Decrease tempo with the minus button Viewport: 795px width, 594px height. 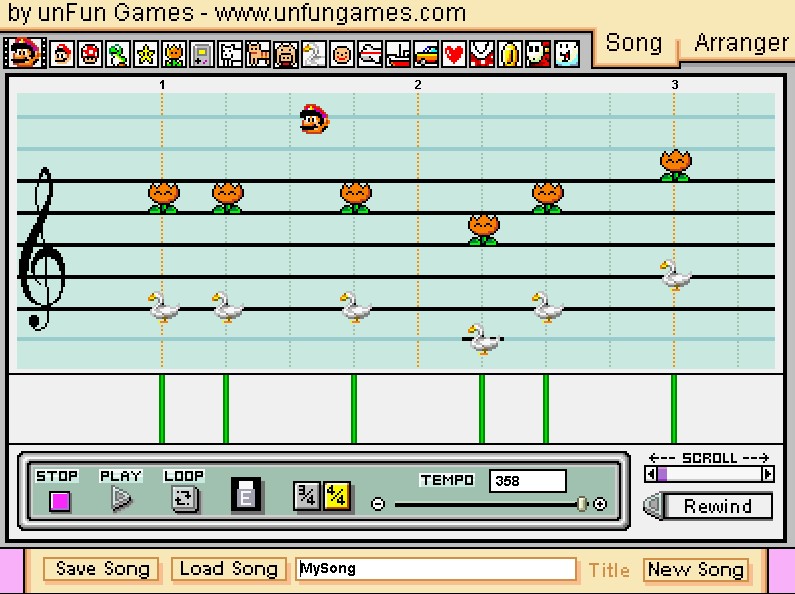(x=378, y=504)
